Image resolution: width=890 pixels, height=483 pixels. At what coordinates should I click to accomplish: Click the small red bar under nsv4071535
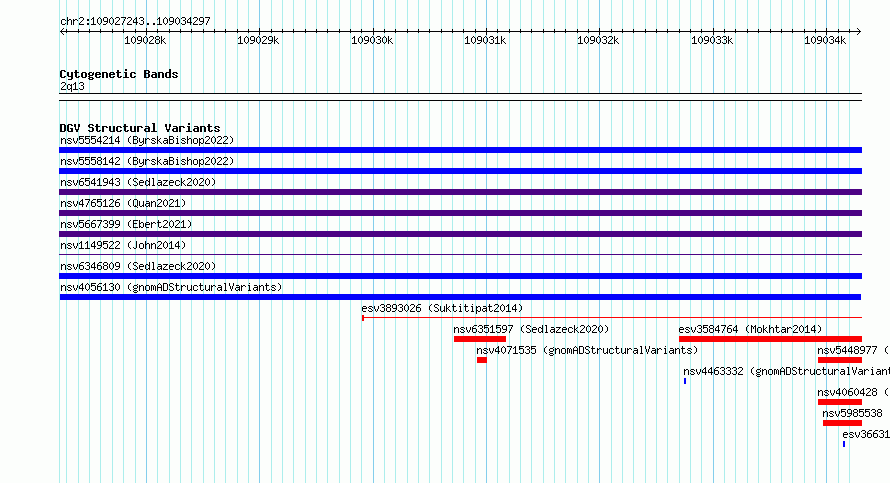coord(482,360)
